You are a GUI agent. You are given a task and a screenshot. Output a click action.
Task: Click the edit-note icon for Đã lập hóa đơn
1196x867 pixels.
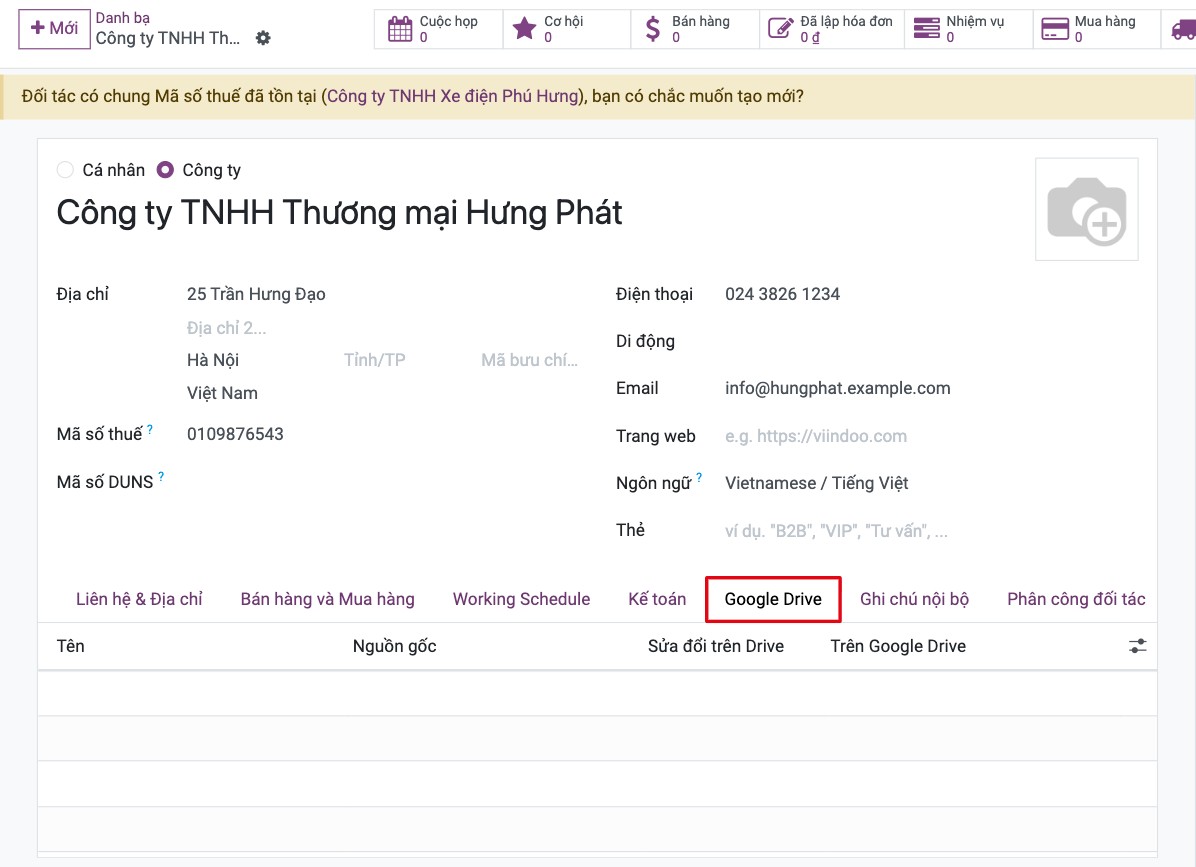[780, 29]
